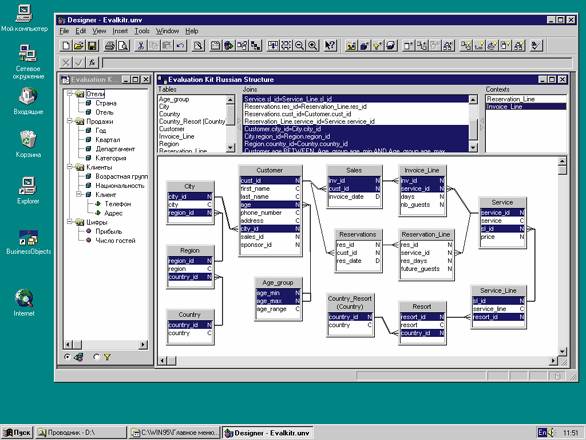Click the En language indicator in system tray
This screenshot has width=586, height=440.
[542, 433]
